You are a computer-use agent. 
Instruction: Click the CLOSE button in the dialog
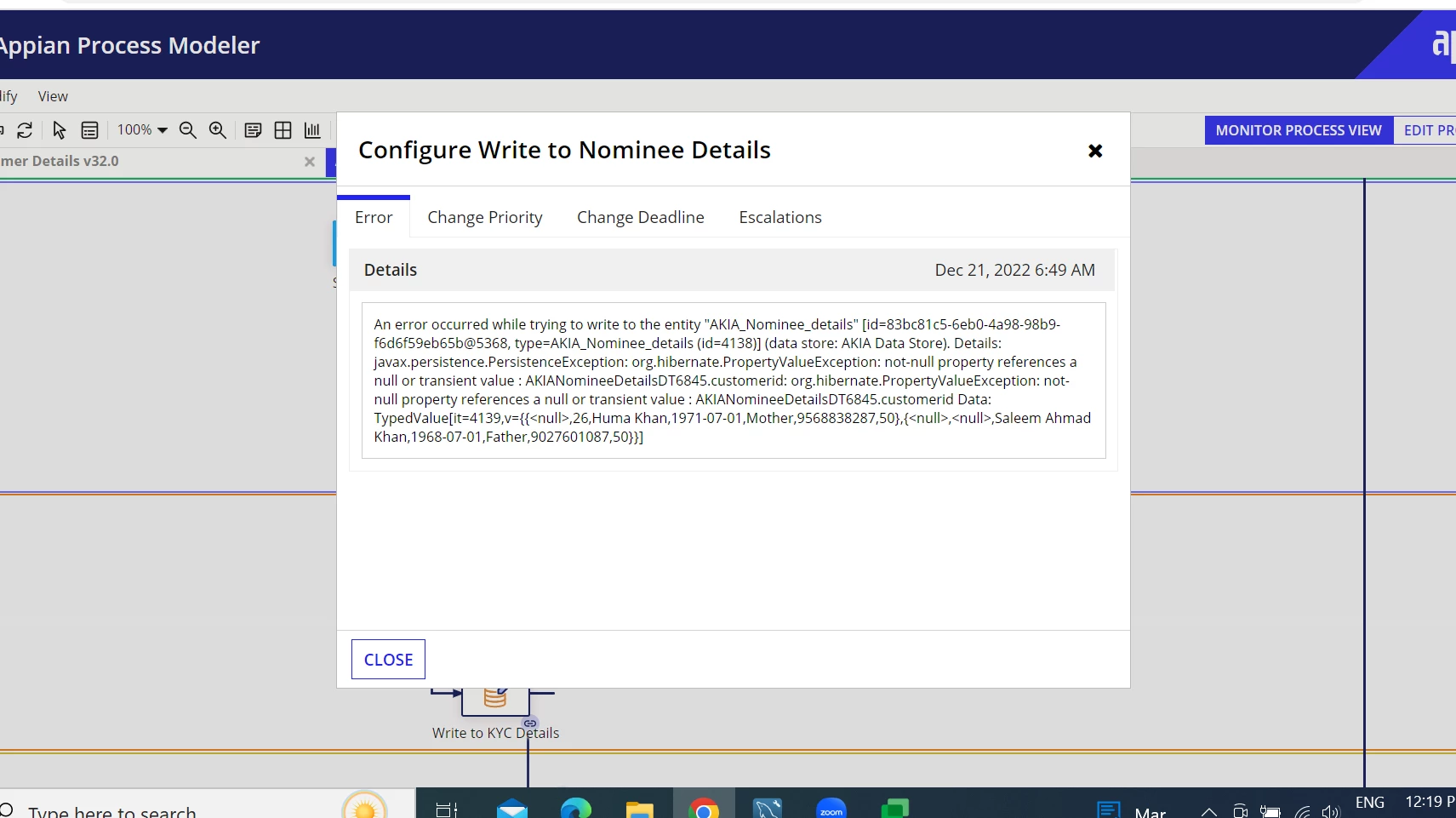click(388, 660)
